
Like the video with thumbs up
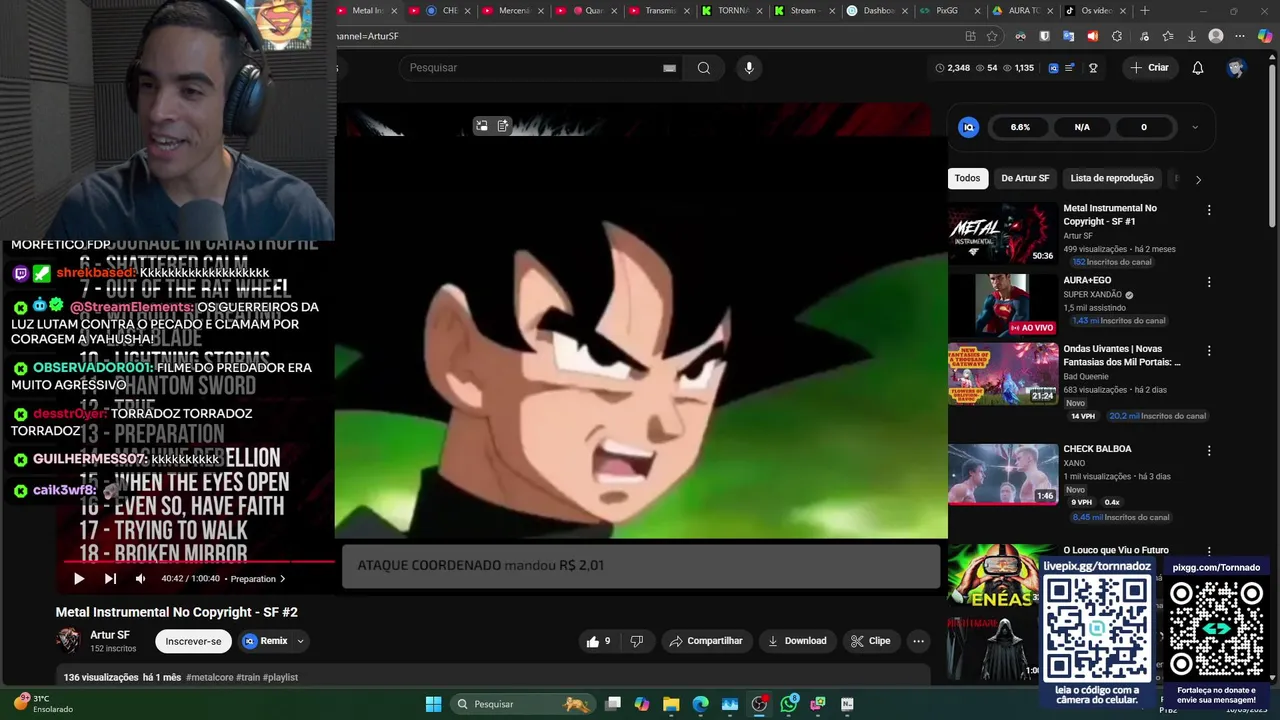coord(598,641)
